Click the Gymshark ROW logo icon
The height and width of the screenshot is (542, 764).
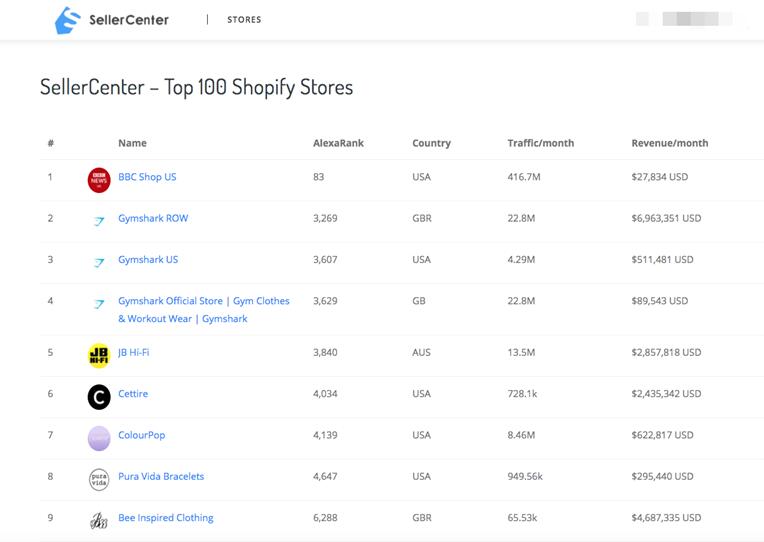point(99,222)
